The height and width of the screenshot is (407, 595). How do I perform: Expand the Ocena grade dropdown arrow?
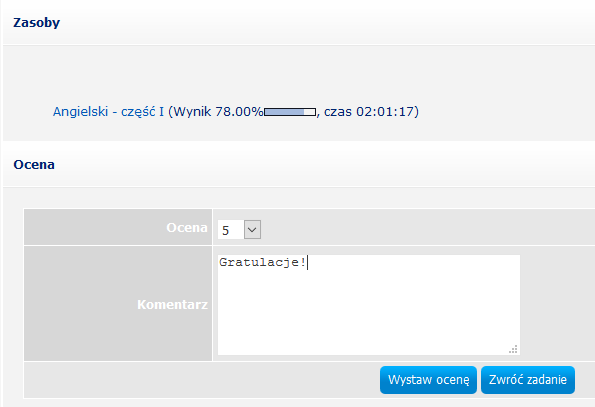click(252, 229)
